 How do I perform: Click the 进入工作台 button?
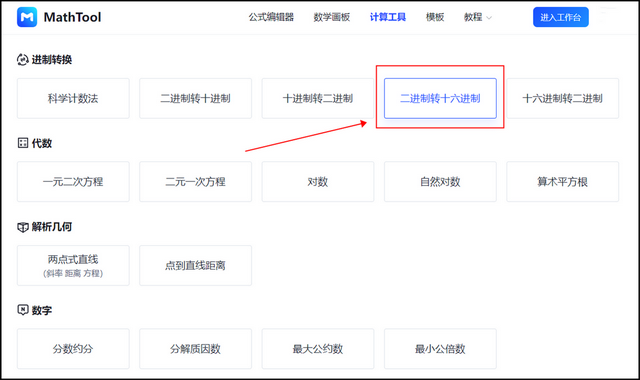pos(561,17)
